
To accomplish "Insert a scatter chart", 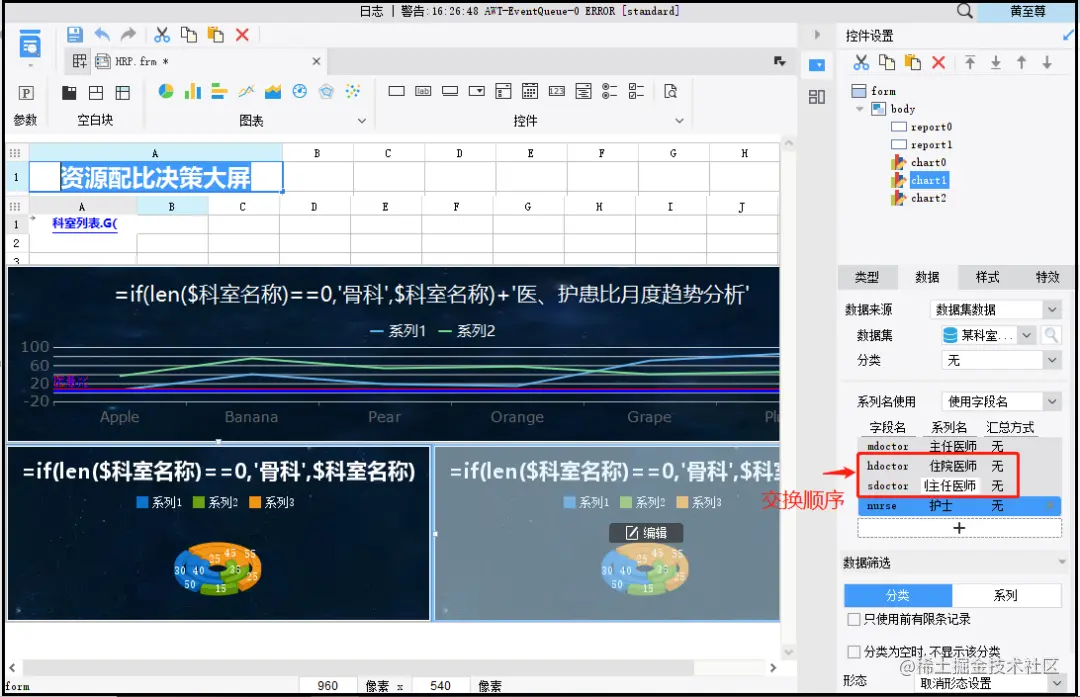I will [x=353, y=91].
